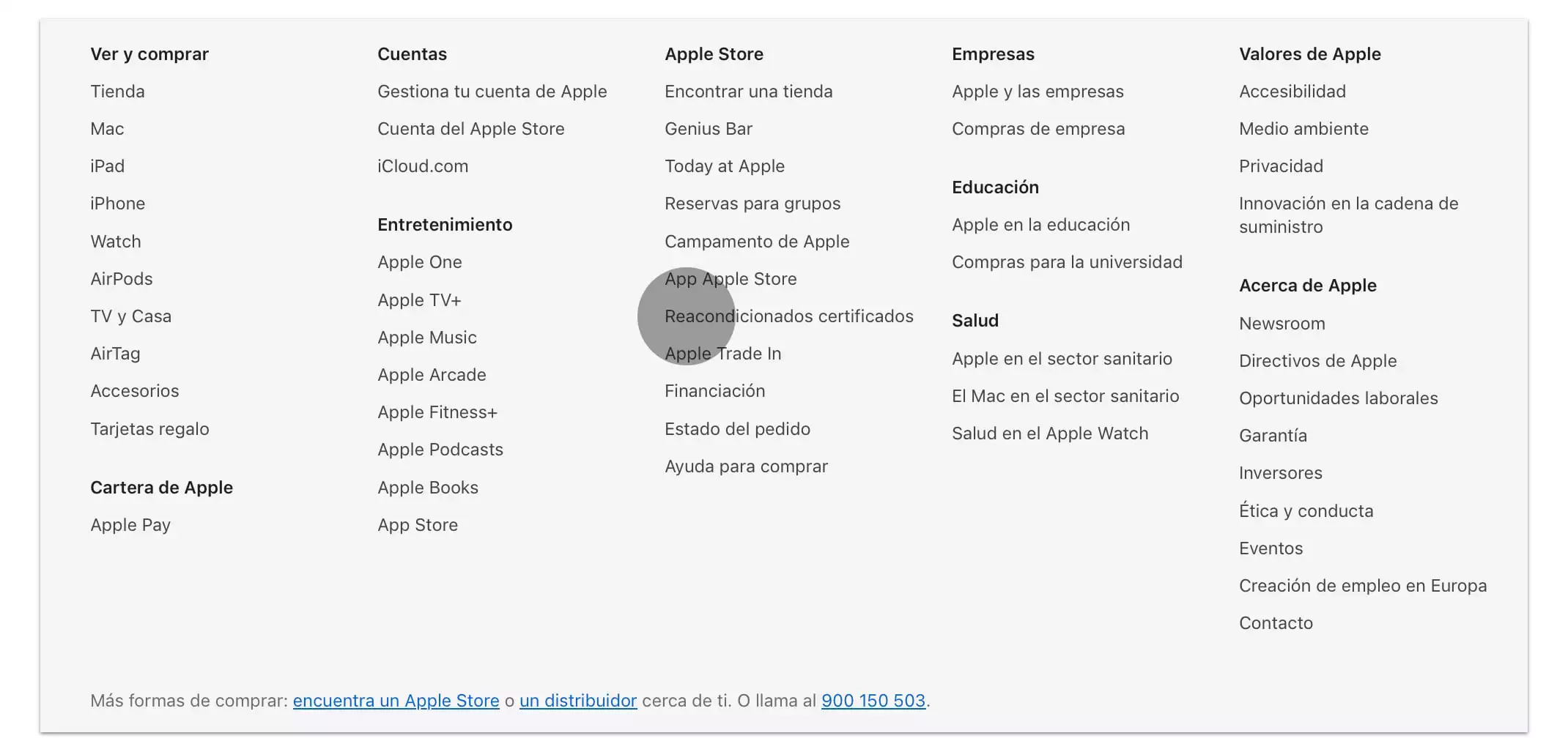Go to Today at Apple
Image resolution: width=1568 pixels, height=752 pixels.
[x=724, y=166]
